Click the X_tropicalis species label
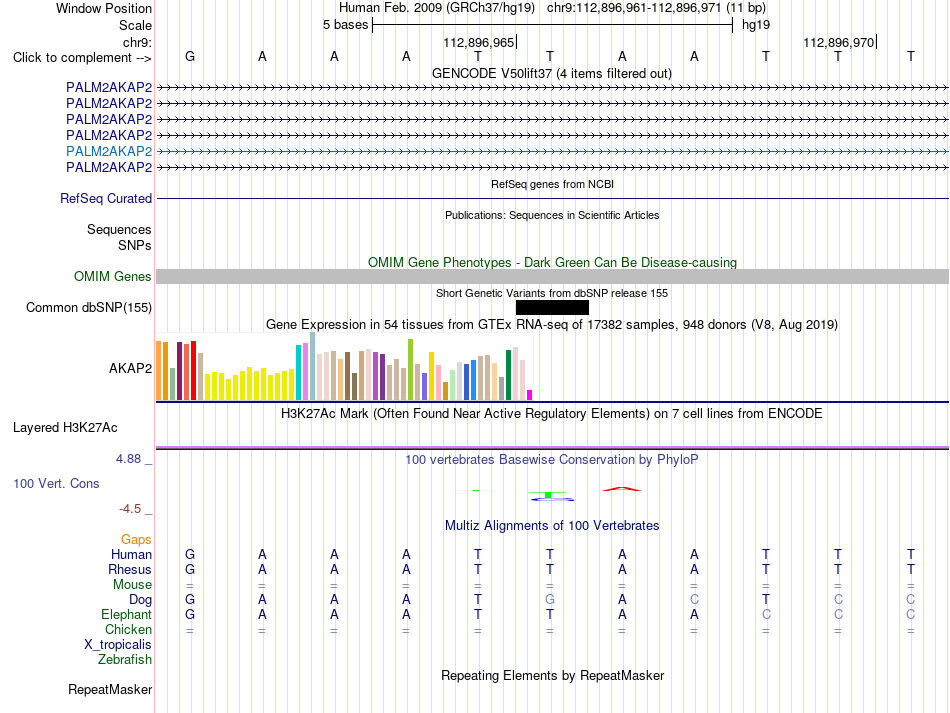Viewport: 950px width, 713px height. click(x=118, y=645)
